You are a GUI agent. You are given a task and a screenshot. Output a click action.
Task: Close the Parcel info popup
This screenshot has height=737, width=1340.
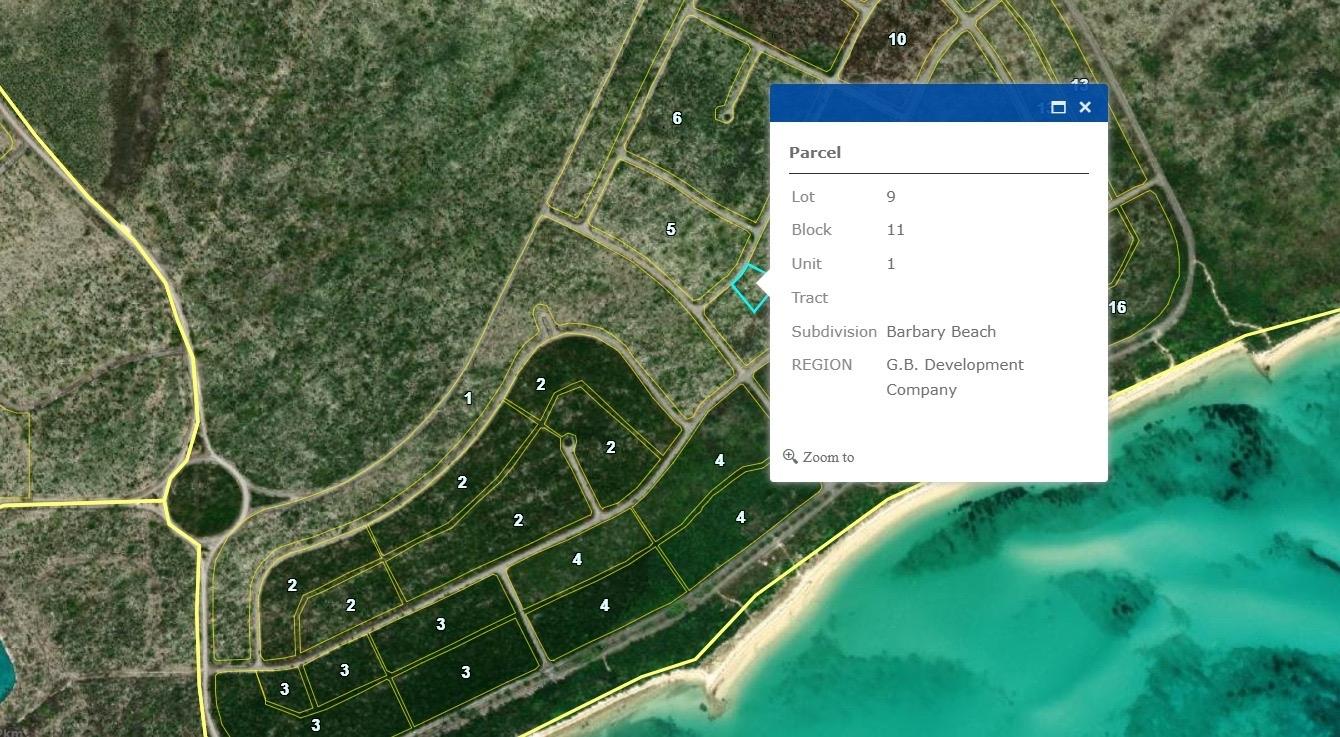tap(1085, 107)
